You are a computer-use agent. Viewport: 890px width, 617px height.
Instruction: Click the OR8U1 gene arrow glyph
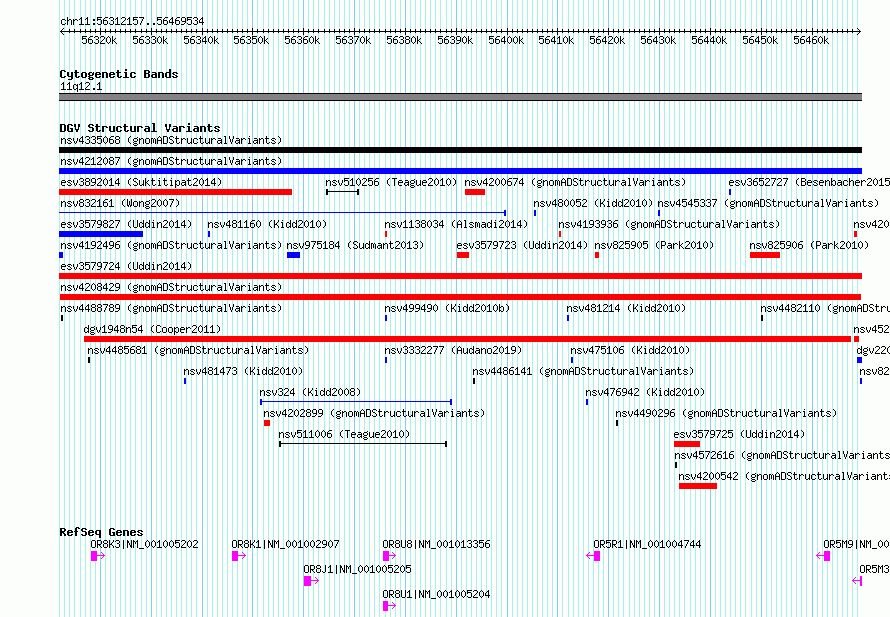389,606
